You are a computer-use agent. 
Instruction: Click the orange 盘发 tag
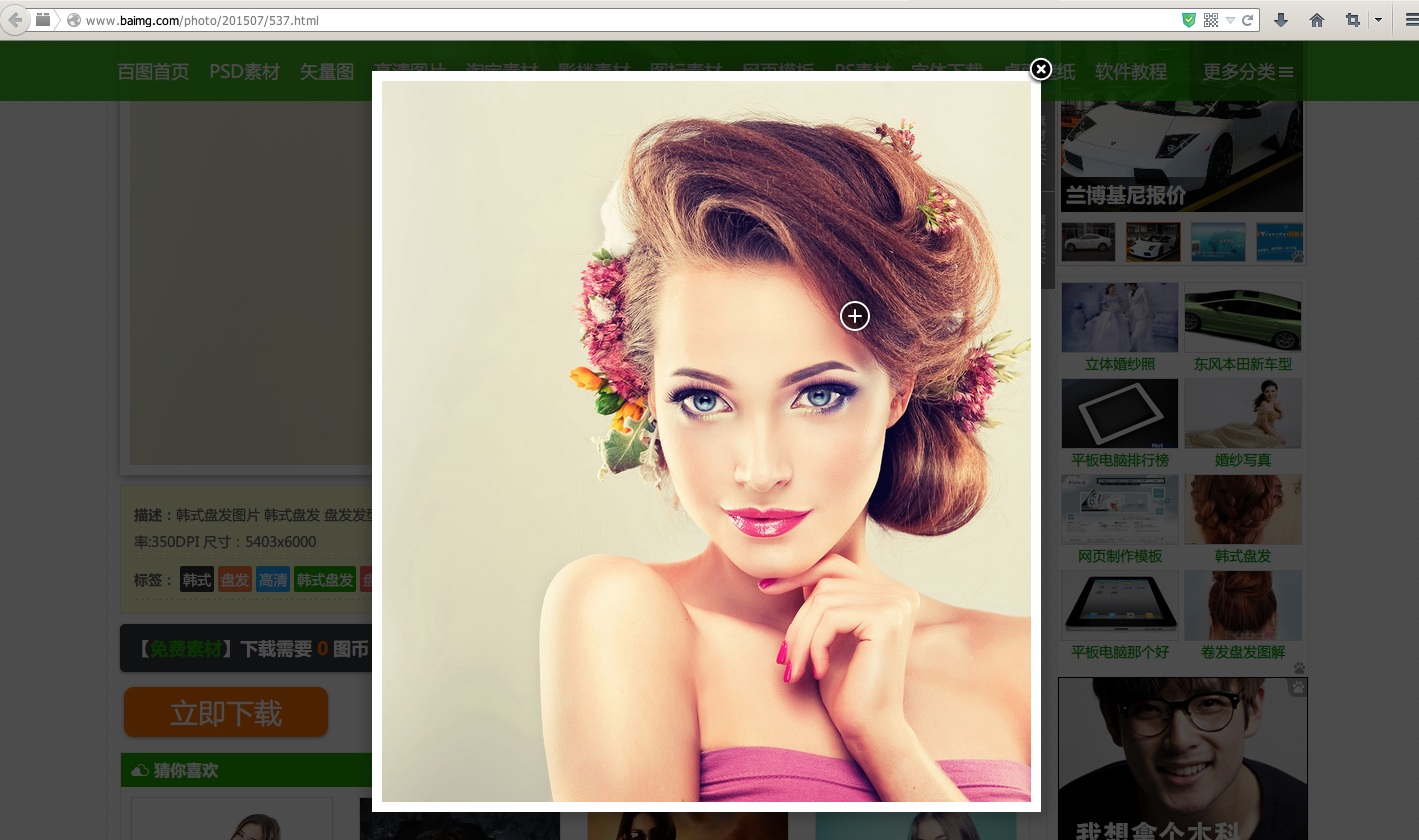[x=235, y=580]
